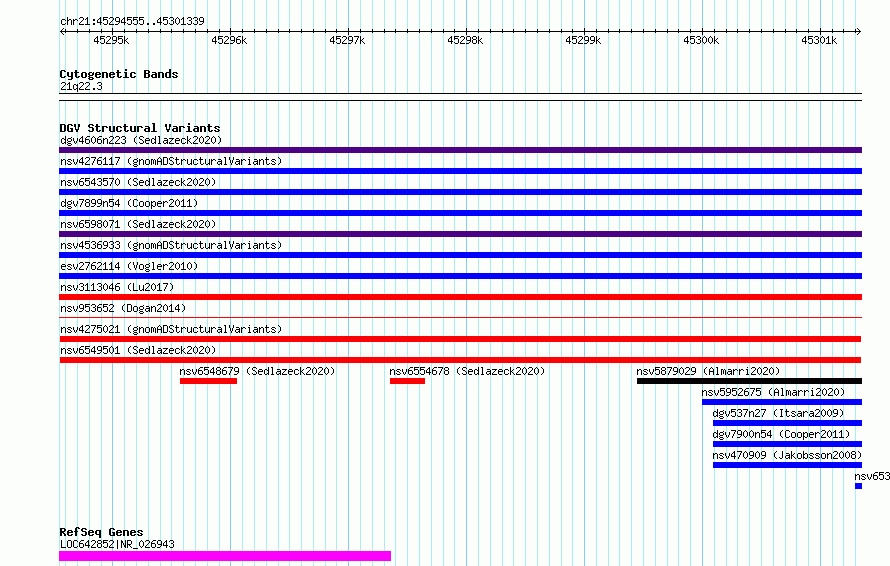
Task: Click the nsv953652 (Dogan2014) label
Action: 123,308
